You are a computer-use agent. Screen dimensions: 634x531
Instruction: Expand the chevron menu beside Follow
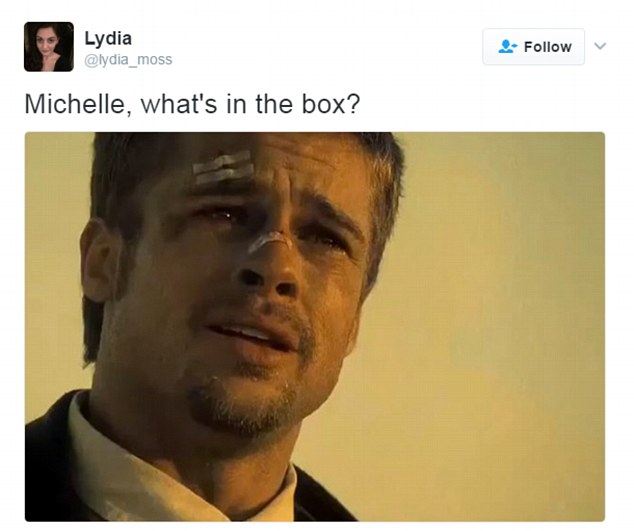click(x=600, y=46)
